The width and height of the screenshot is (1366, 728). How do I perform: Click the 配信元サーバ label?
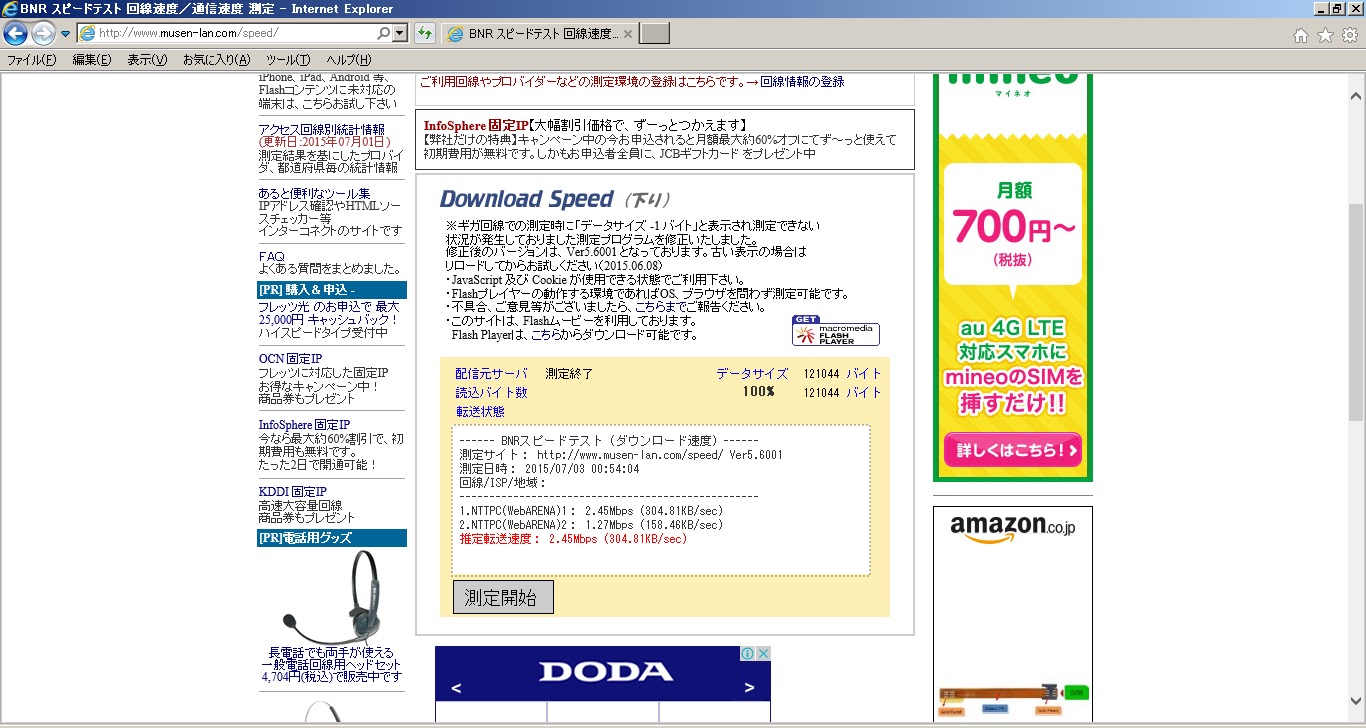(x=491, y=373)
